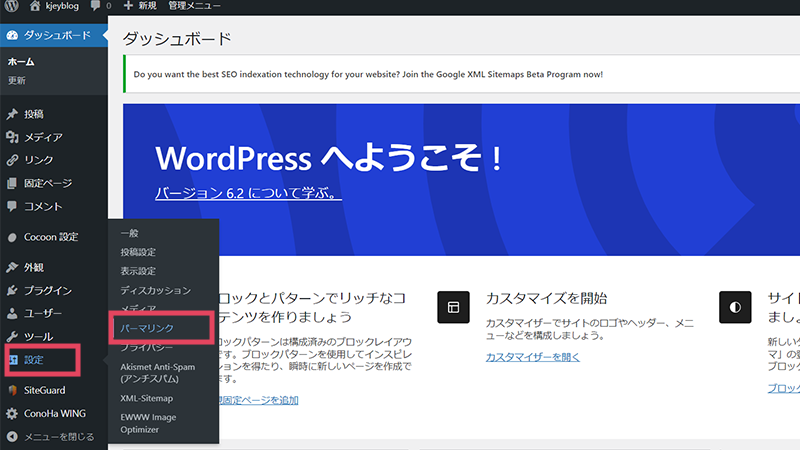Click the Google XML Sitemaps Beta notice text
The image size is (800, 450).
pos(368,74)
